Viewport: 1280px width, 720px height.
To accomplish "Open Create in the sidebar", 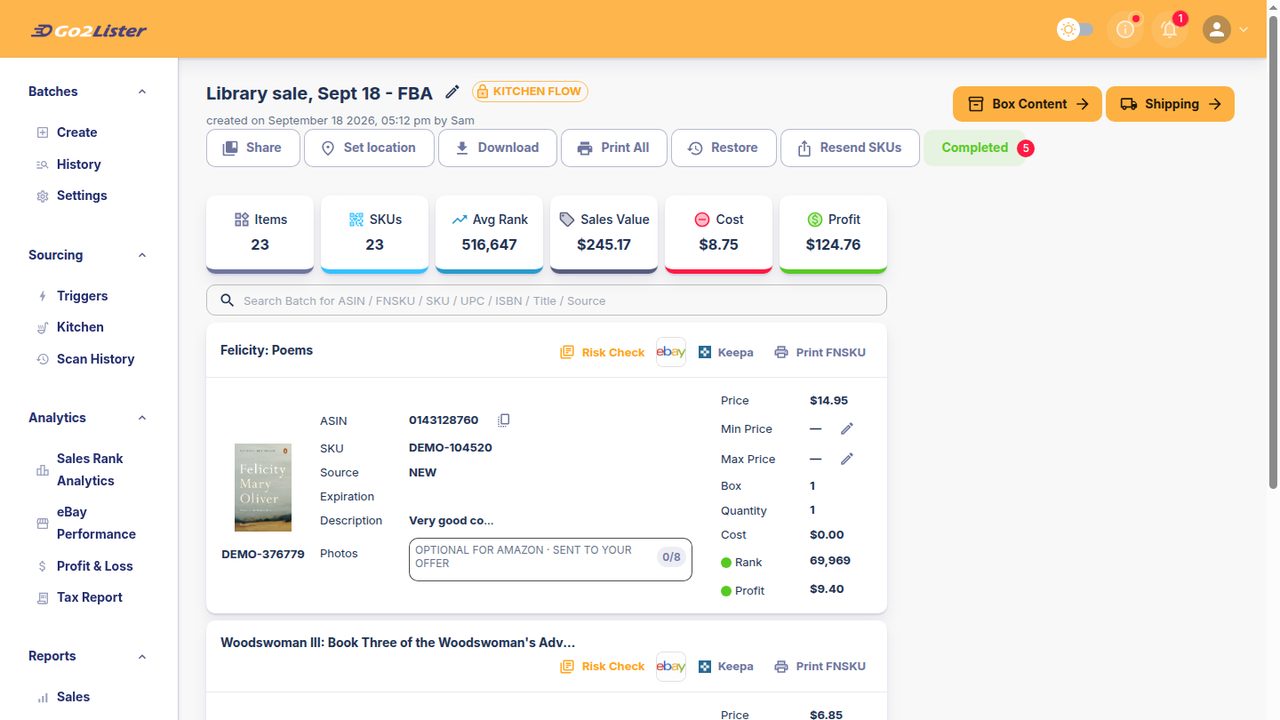I will pyautogui.click(x=77, y=132).
